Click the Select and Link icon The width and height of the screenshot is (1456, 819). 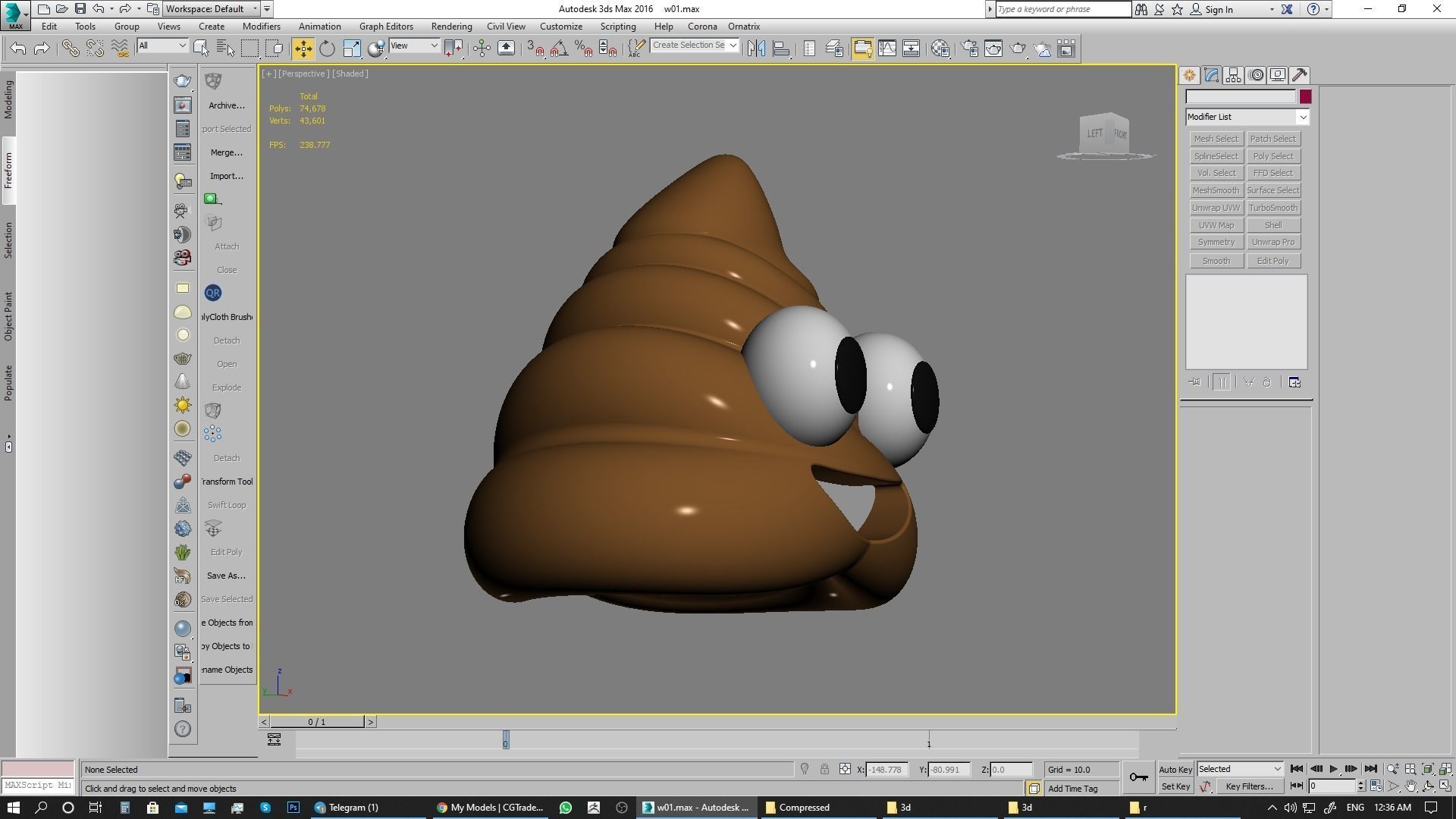(x=71, y=49)
